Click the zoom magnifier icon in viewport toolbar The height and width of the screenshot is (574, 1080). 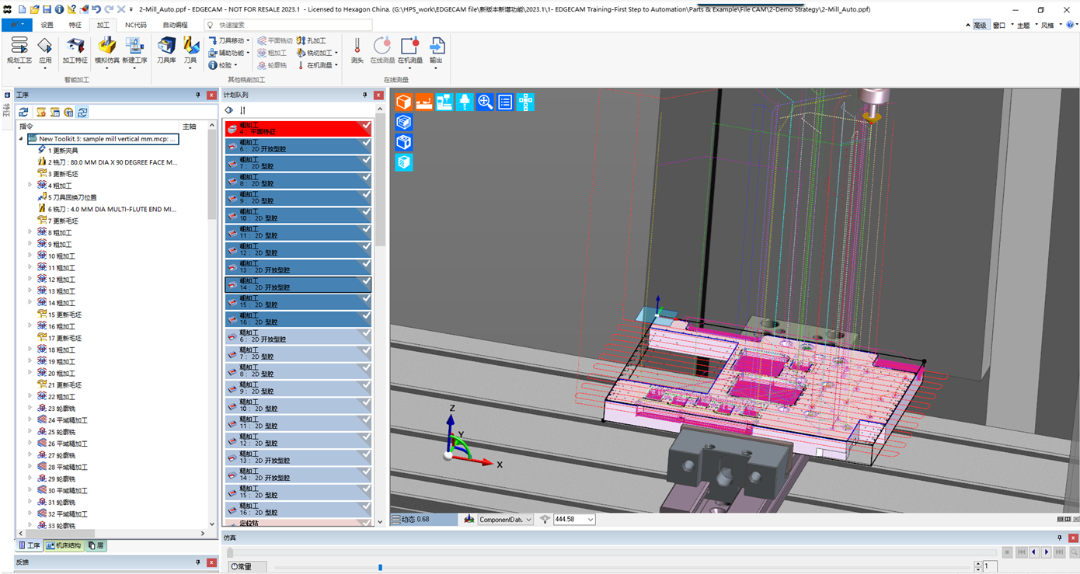(485, 103)
